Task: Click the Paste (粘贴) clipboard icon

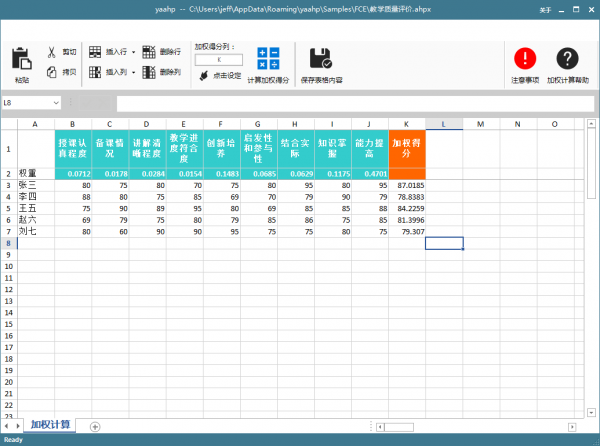Action: point(21,59)
